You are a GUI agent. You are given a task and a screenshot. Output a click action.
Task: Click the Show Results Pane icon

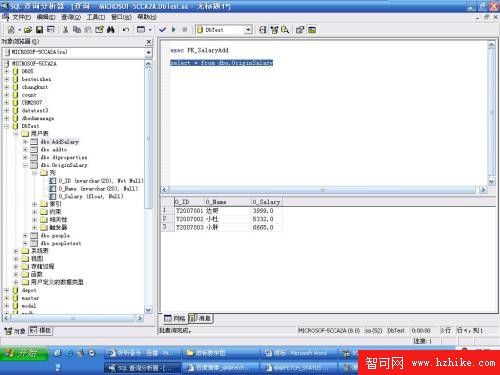[x=312, y=30]
